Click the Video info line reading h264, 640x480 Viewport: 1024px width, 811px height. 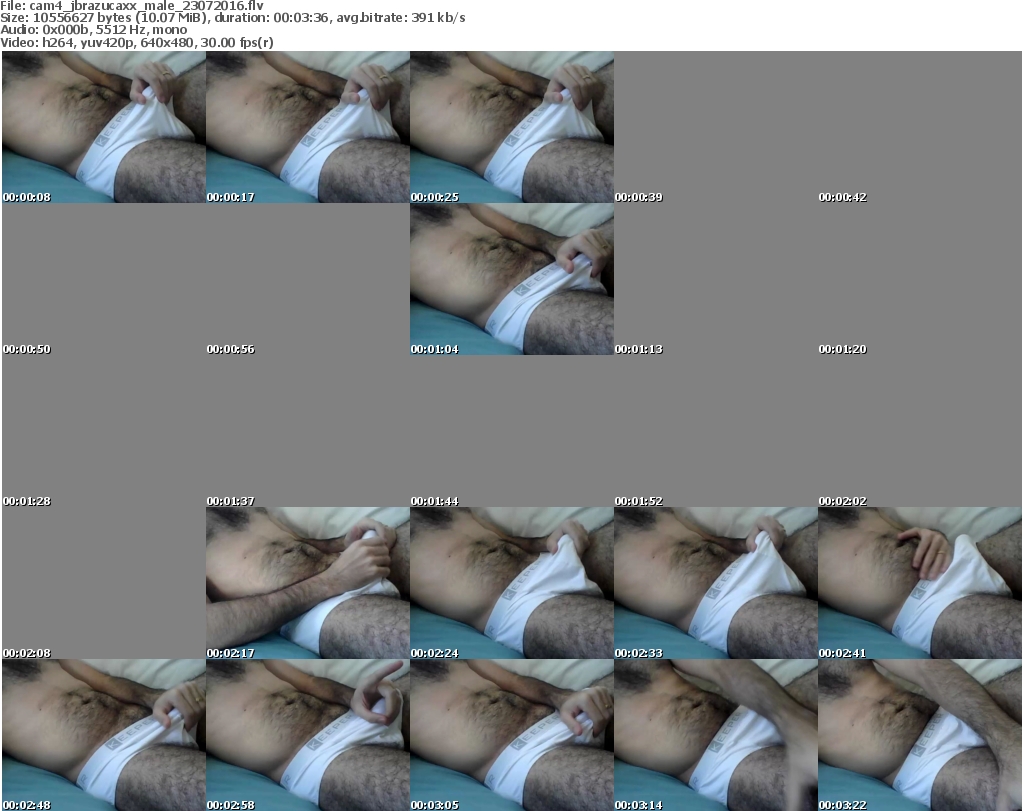coord(136,42)
